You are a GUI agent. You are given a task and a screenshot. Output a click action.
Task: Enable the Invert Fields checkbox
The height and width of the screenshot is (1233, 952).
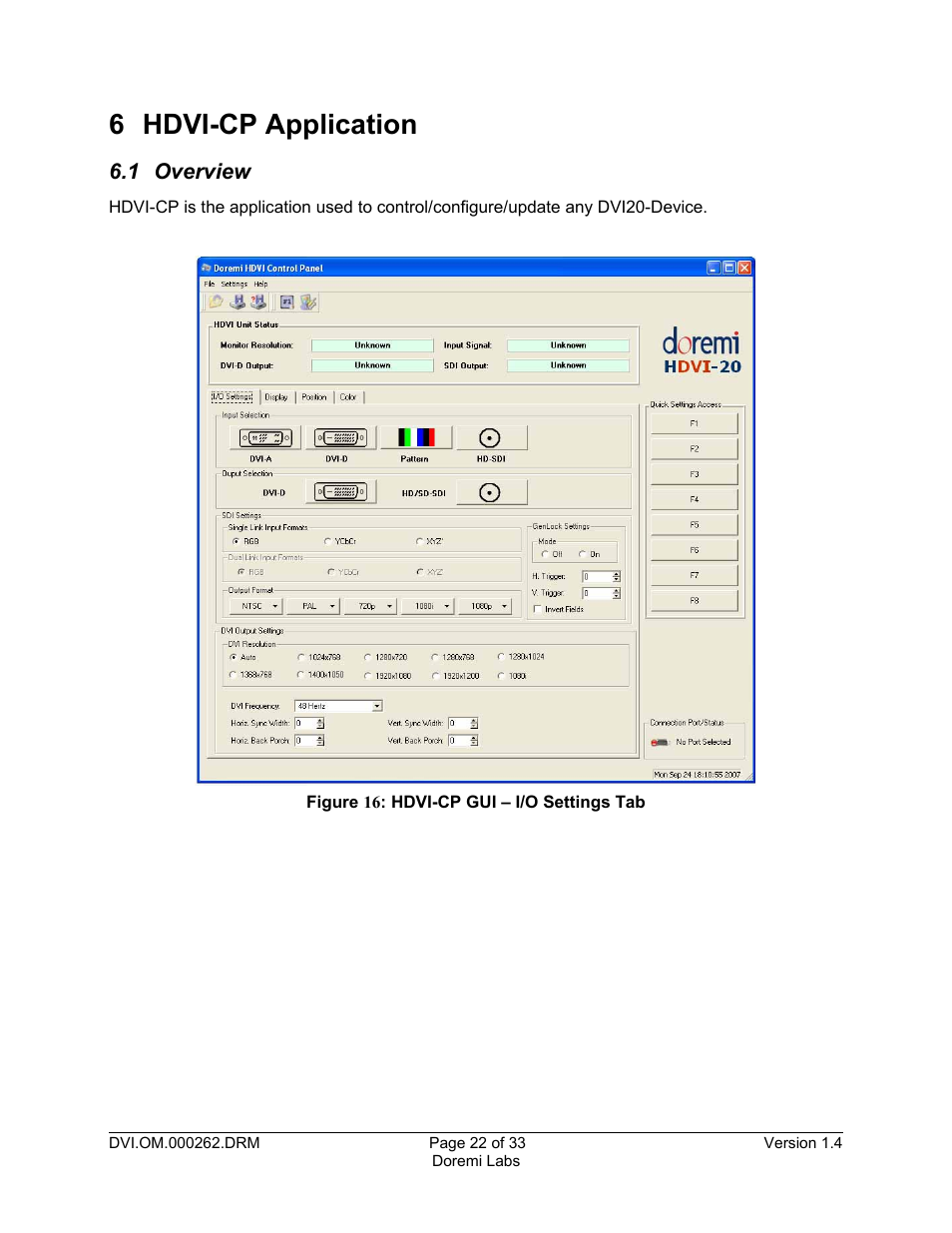pos(538,609)
